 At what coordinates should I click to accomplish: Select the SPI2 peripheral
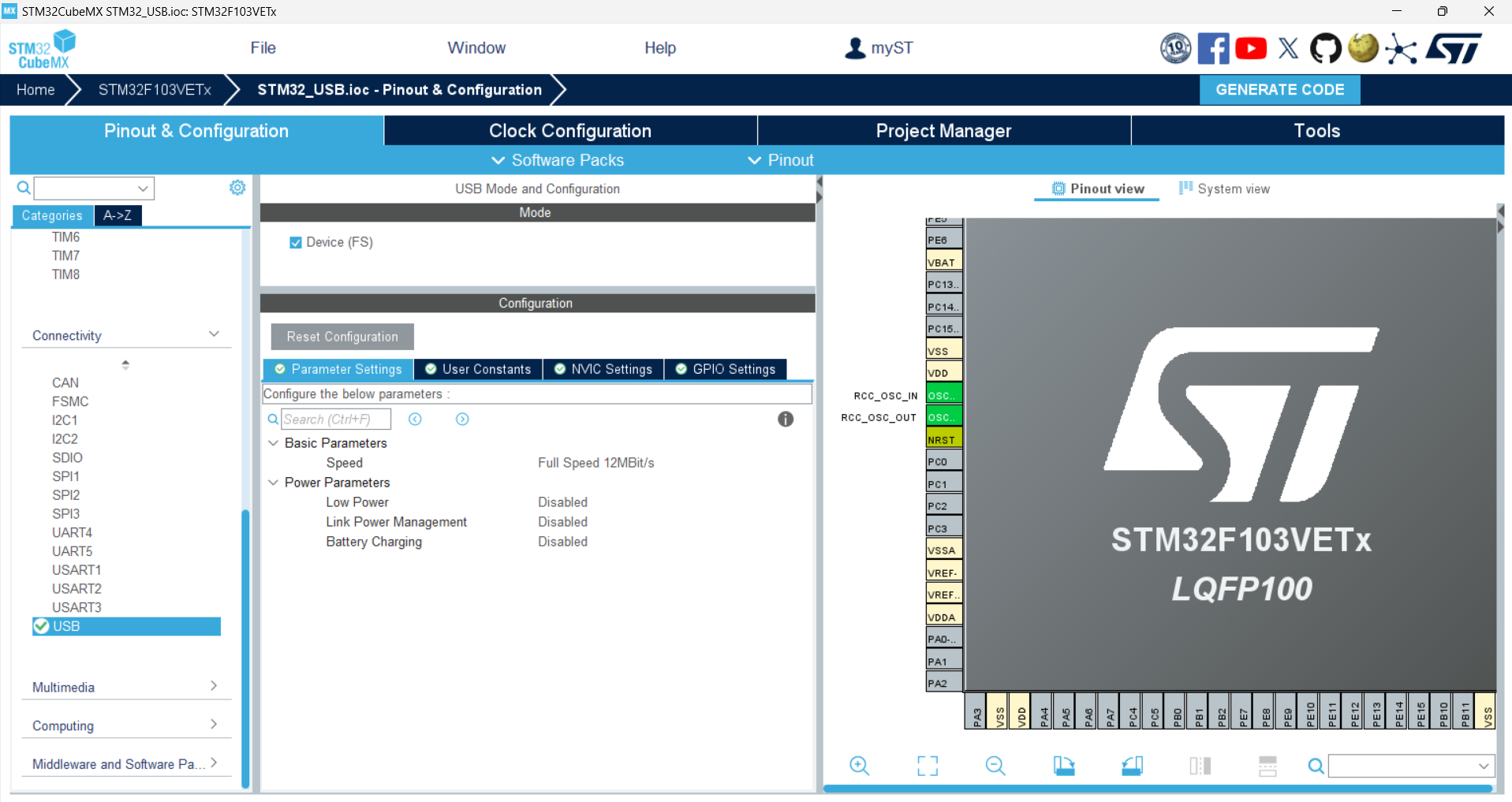[x=65, y=495]
